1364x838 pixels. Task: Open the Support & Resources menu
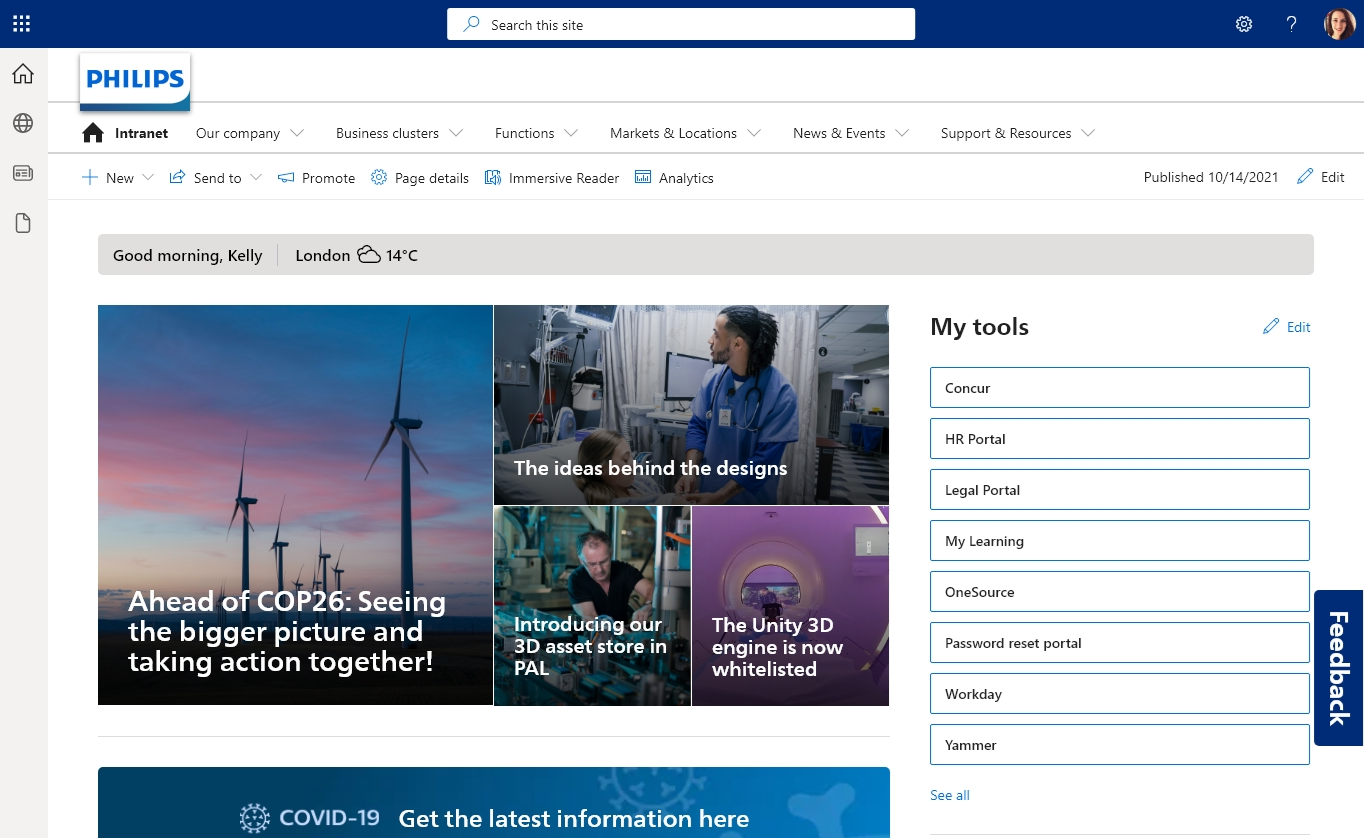pos(1006,133)
